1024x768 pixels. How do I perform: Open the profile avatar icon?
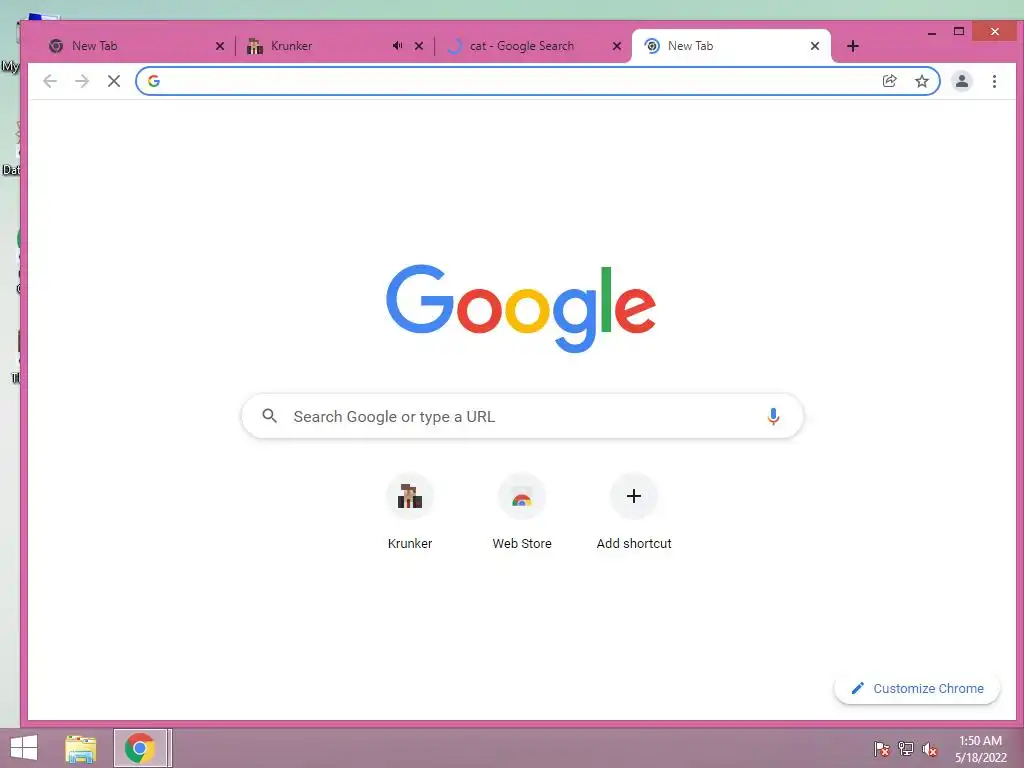click(962, 81)
